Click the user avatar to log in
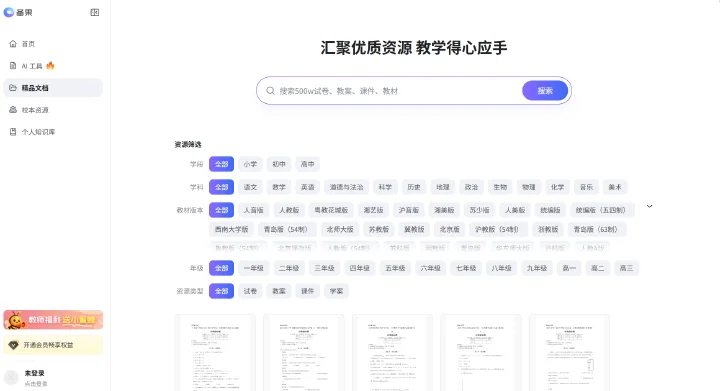720x391 pixels. click(11, 377)
